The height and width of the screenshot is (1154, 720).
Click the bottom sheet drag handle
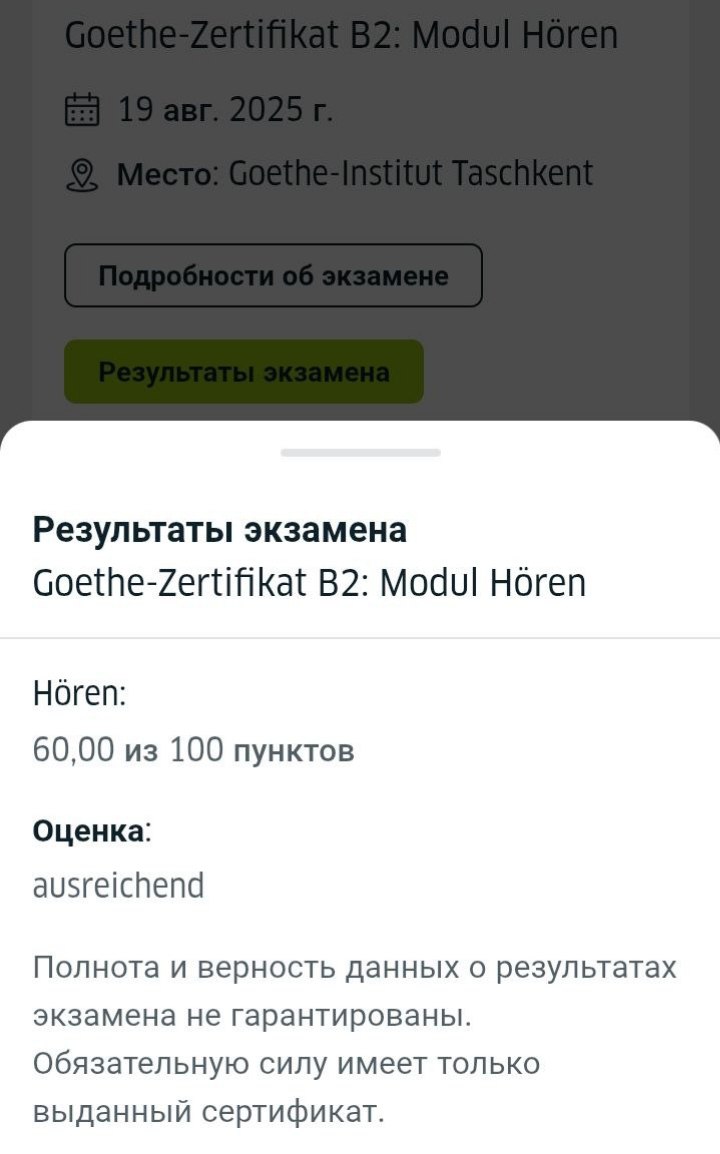click(x=360, y=453)
